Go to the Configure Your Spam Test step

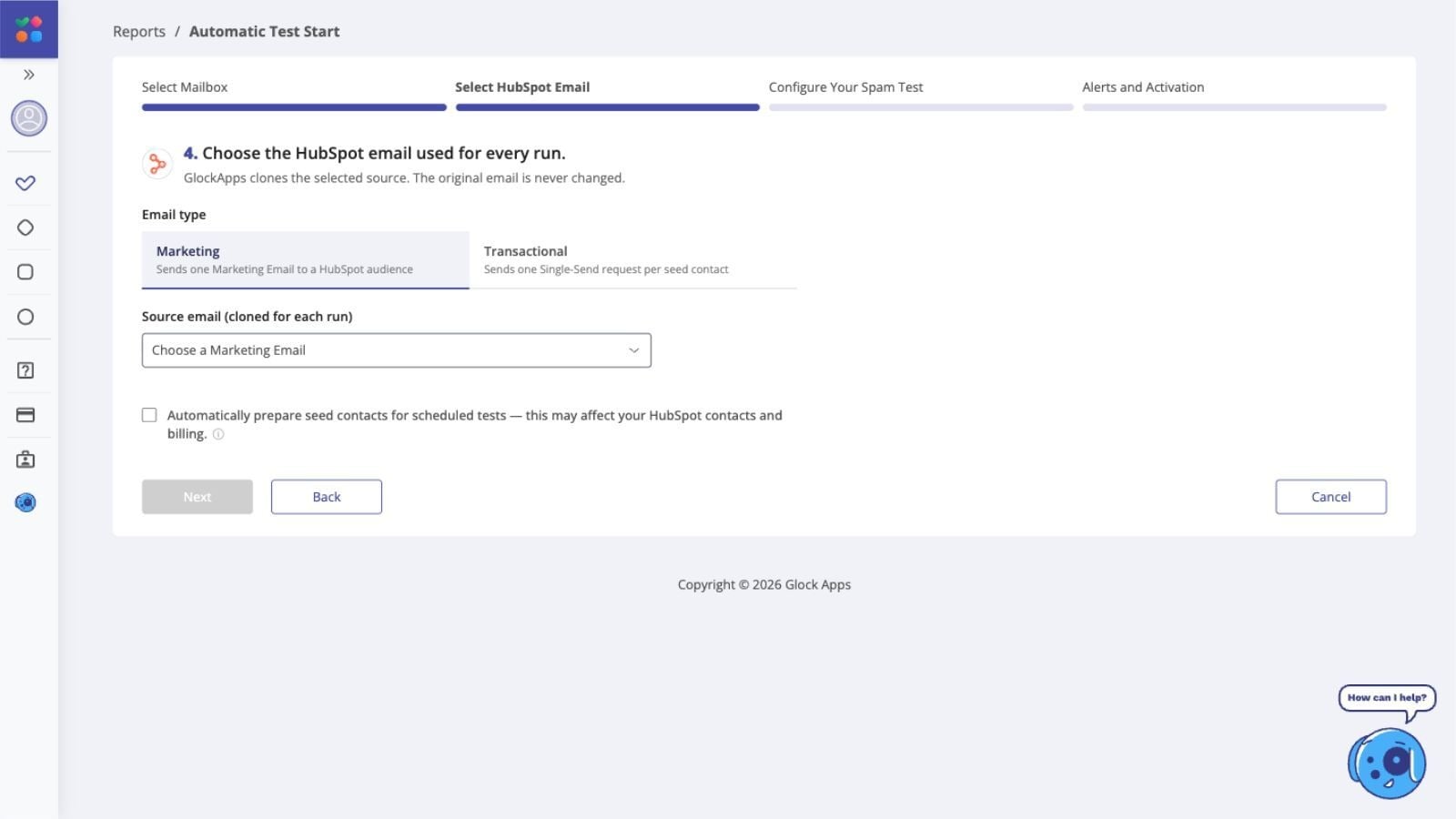(x=845, y=87)
